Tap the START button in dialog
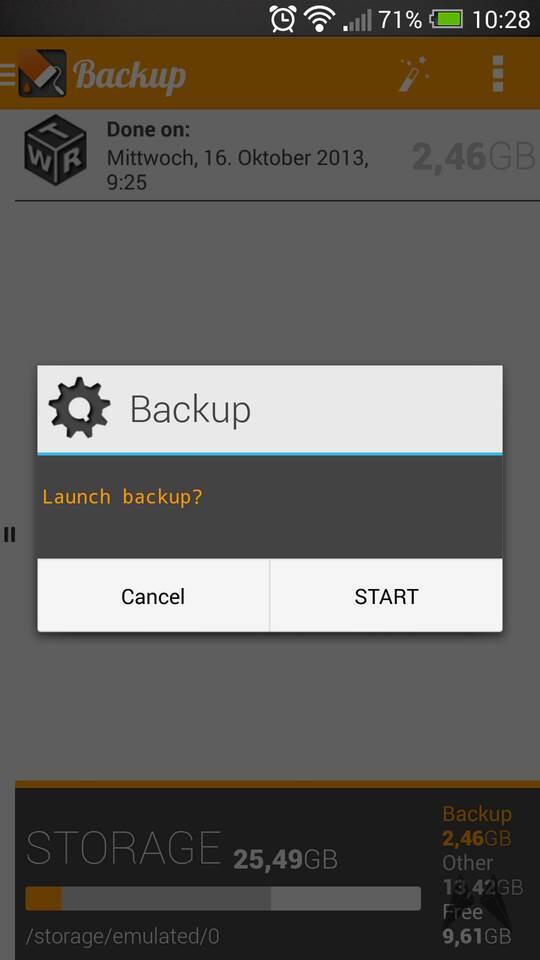 click(386, 596)
